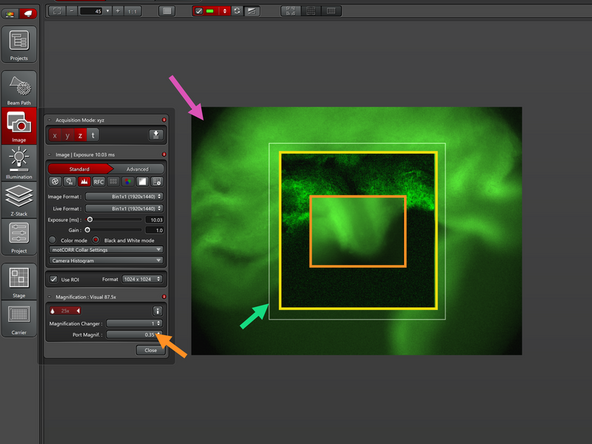Click the save acquisition mode icon
The image size is (592, 444).
[156, 135]
